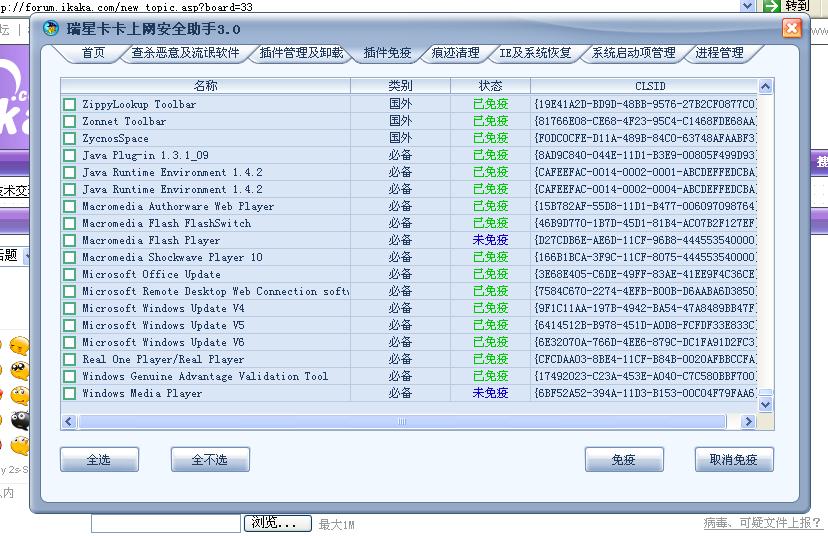828x536 pixels.
Task: Check the Macromedia Flash Player box
Action: (69, 240)
